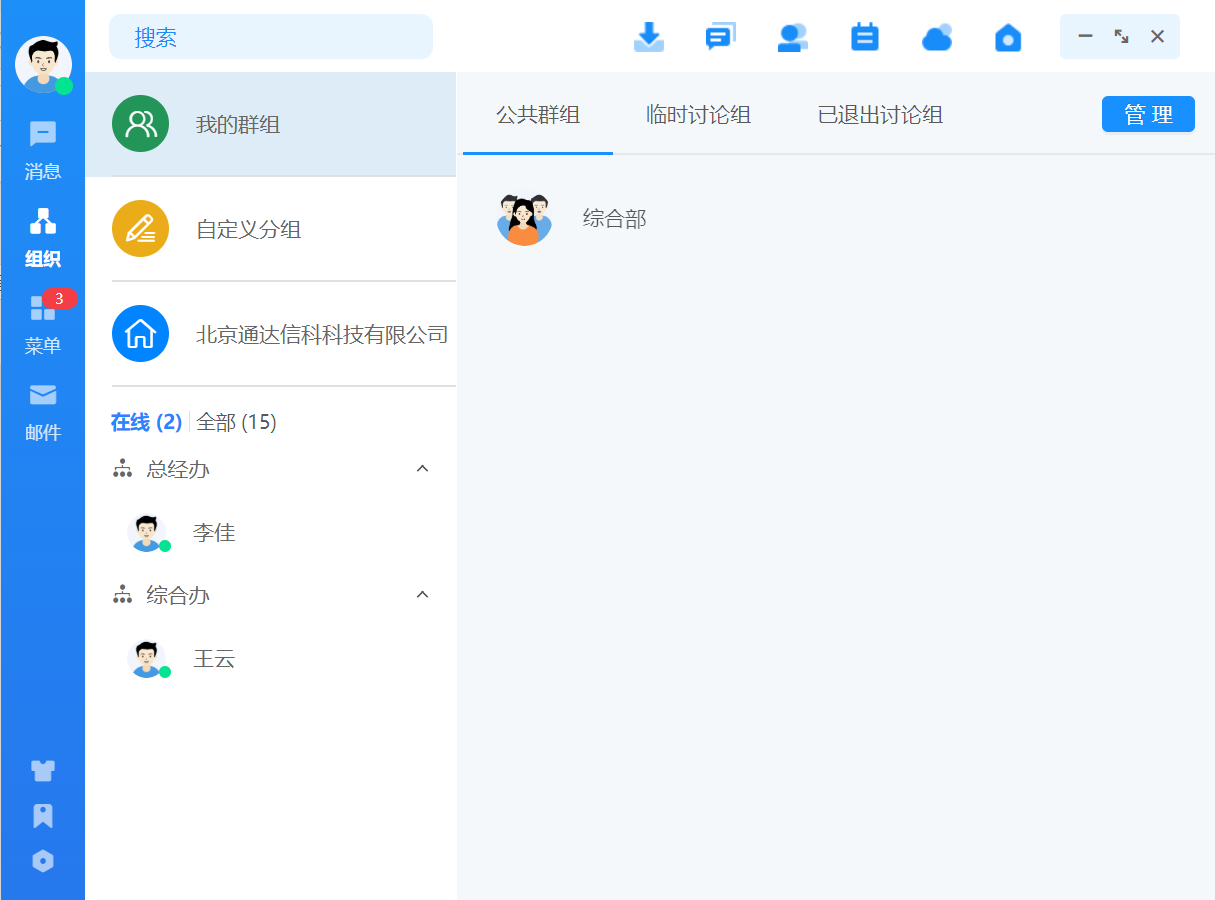
Task: Open 邮件 mail in the sidebar
Action: [43, 412]
